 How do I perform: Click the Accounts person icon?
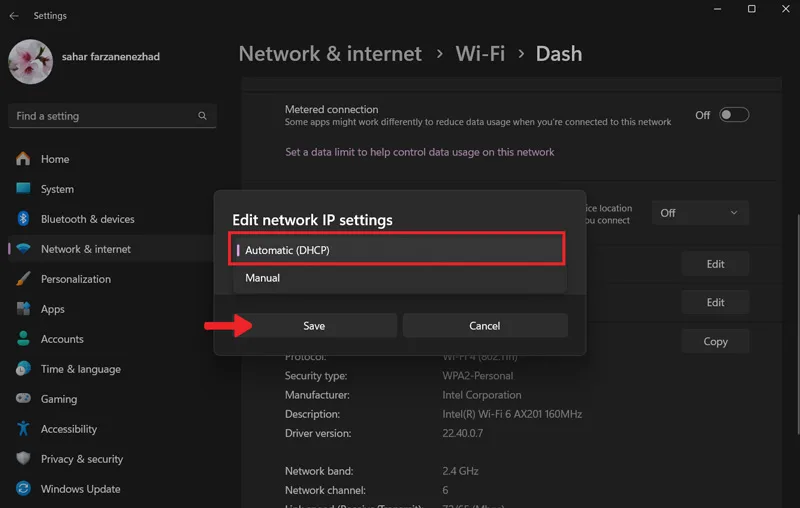click(23, 338)
